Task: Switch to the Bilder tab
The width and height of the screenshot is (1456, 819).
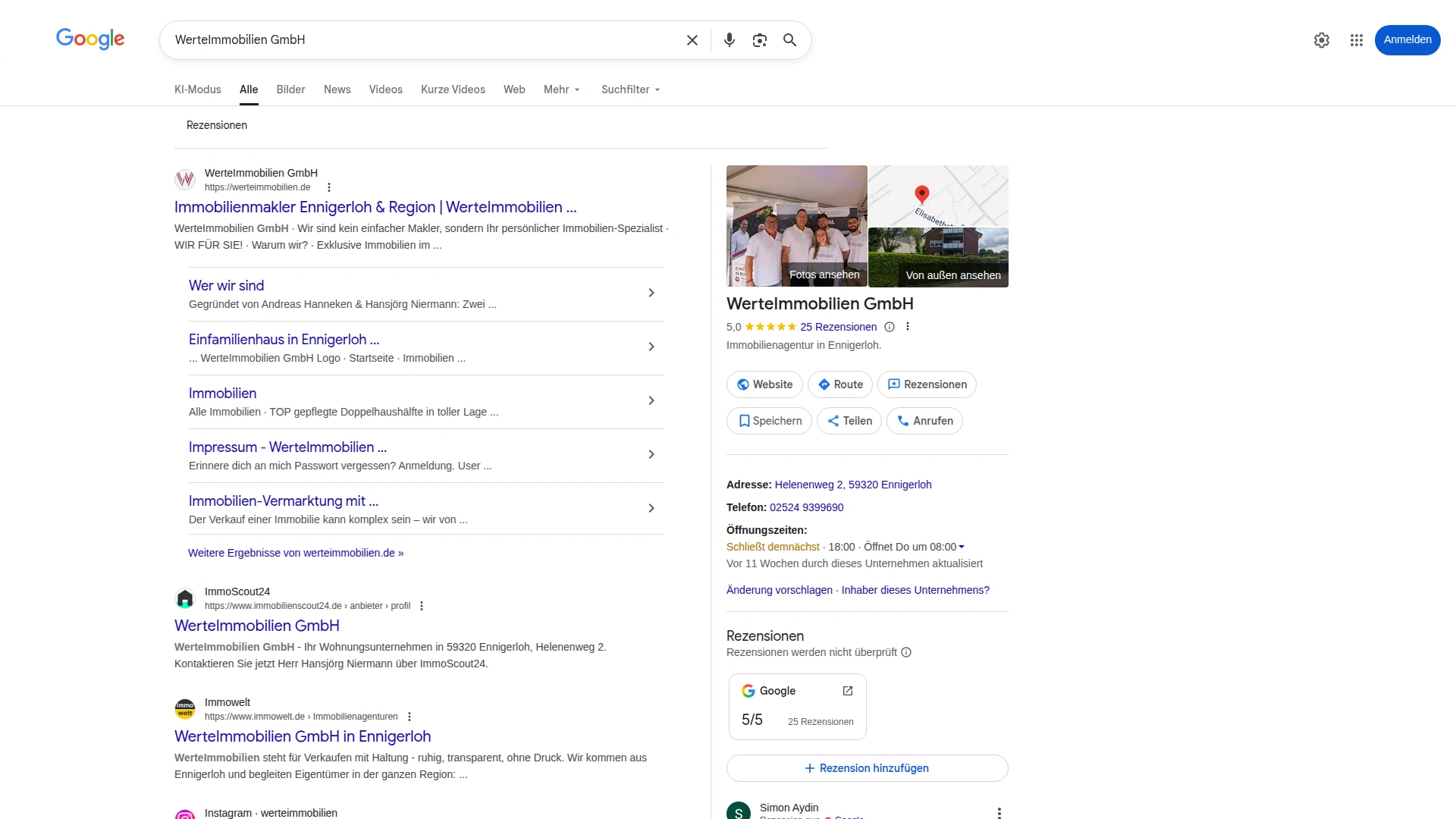Action: 290,89
